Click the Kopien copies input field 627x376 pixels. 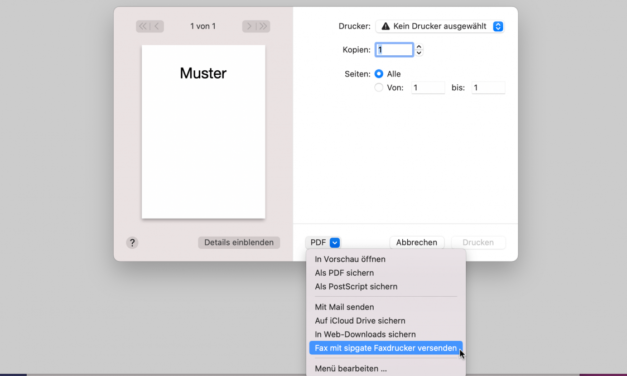click(394, 50)
